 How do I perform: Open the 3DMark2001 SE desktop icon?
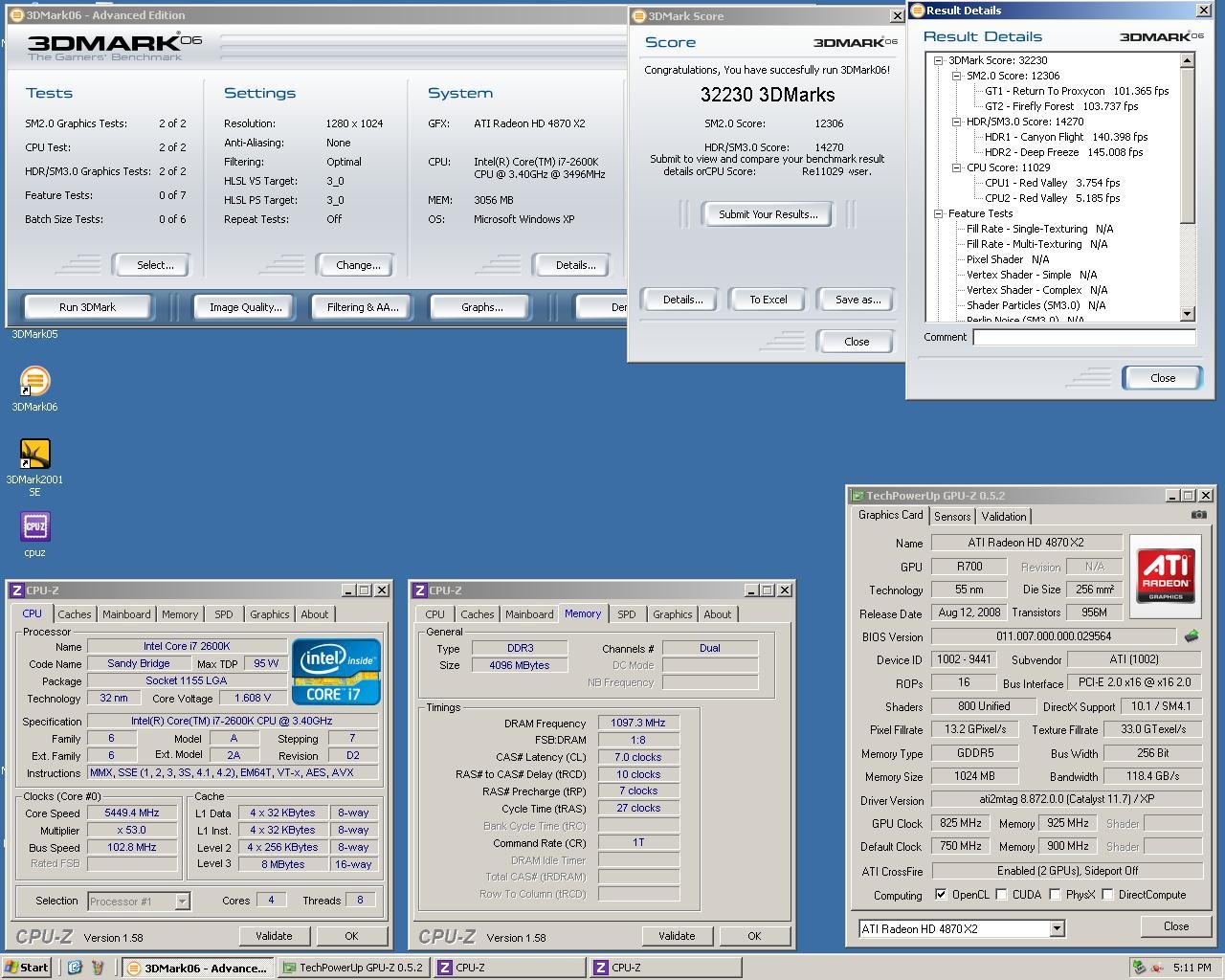(34, 454)
